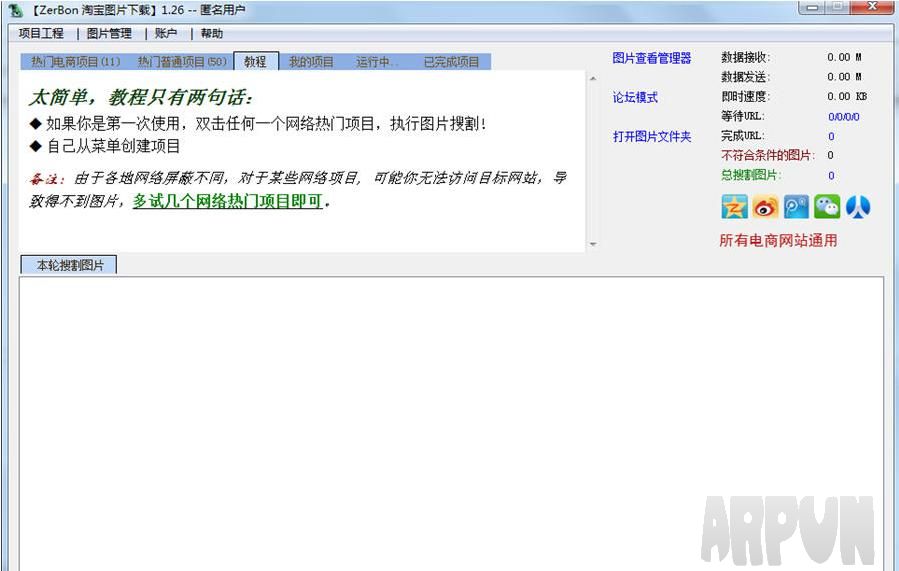Select the 教程 tab
This screenshot has width=899, height=571.
256,61
